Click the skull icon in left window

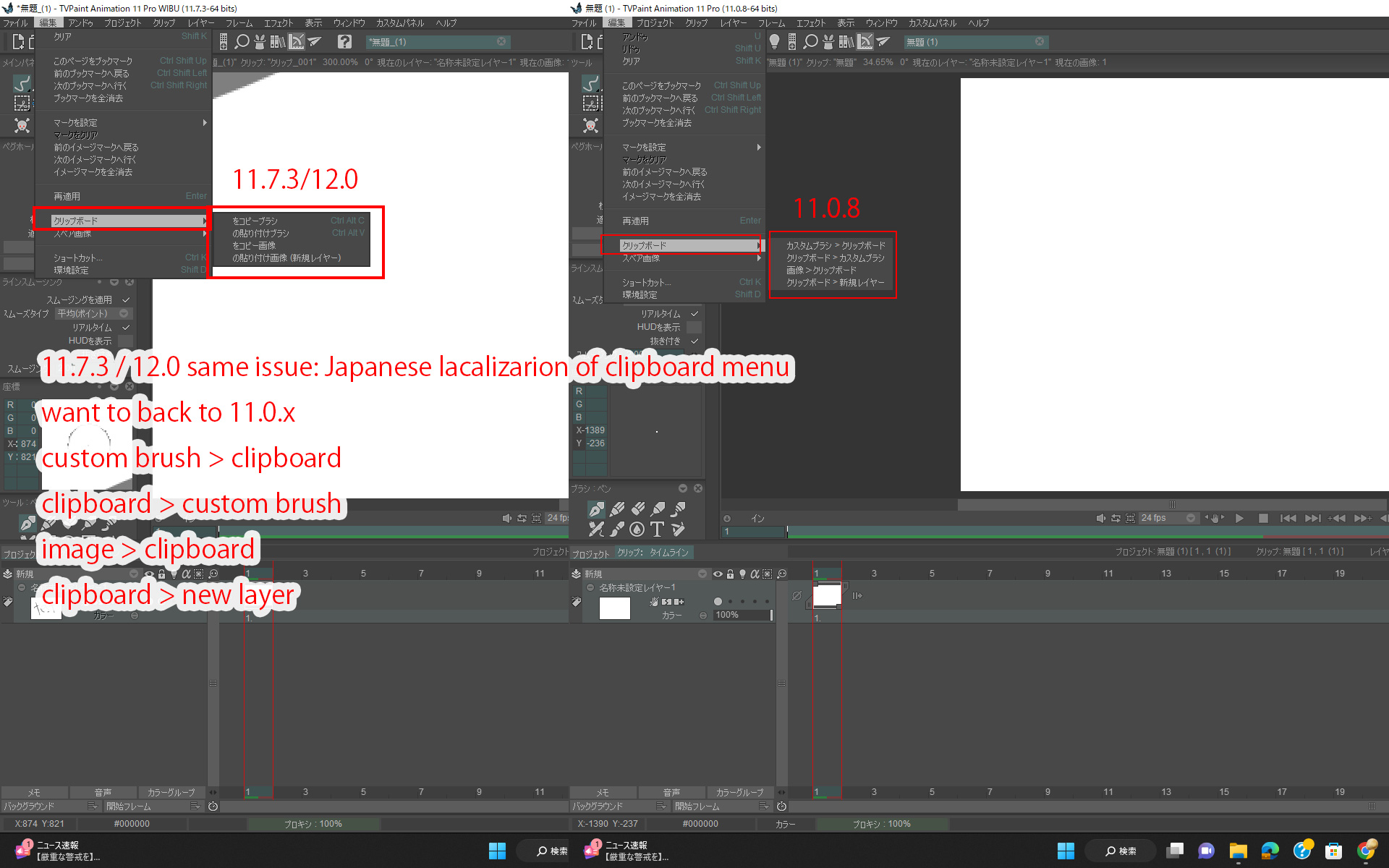tap(22, 126)
